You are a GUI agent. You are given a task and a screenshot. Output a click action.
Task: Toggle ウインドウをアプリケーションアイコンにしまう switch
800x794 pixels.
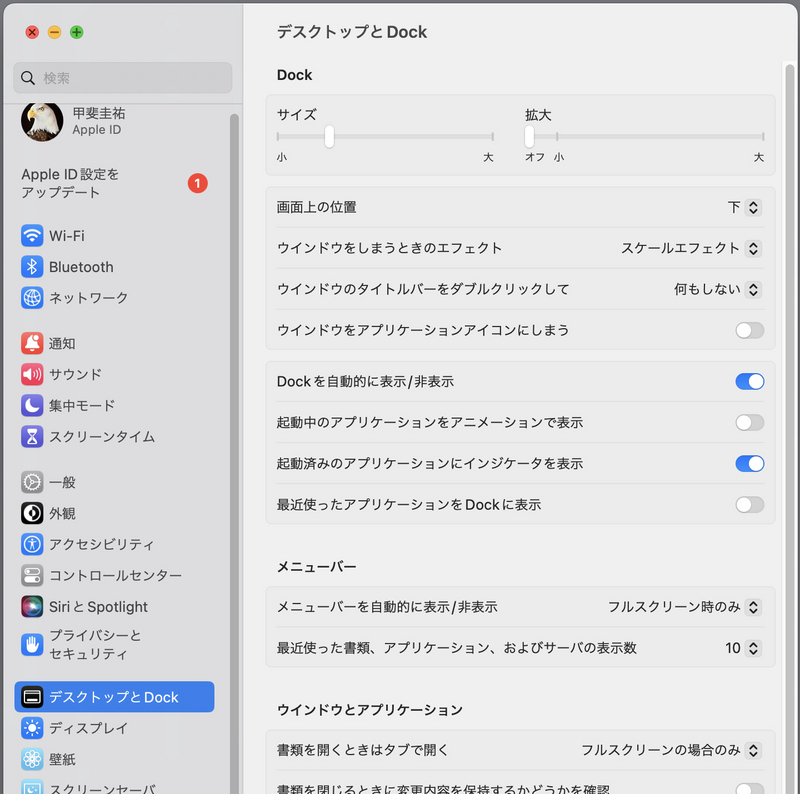click(749, 330)
